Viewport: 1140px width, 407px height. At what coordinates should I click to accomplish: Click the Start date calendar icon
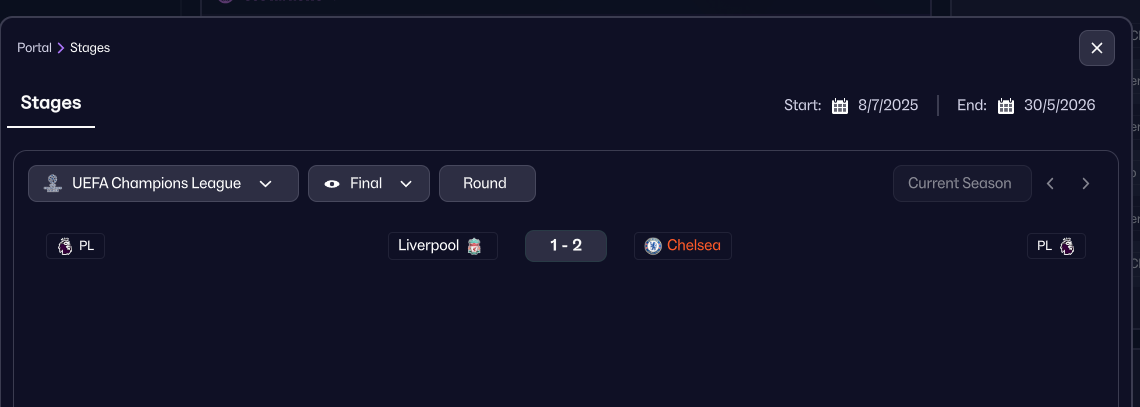pos(840,106)
